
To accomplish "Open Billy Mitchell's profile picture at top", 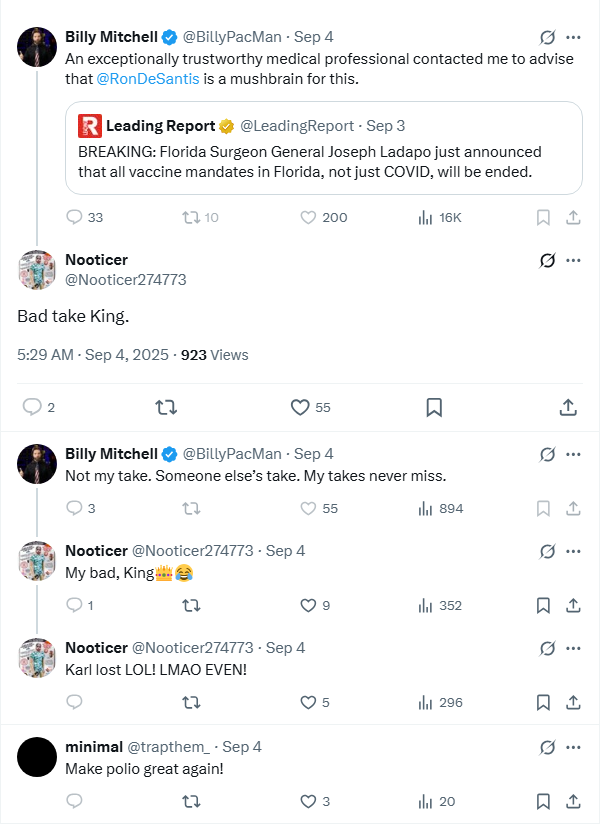I will tap(37, 46).
